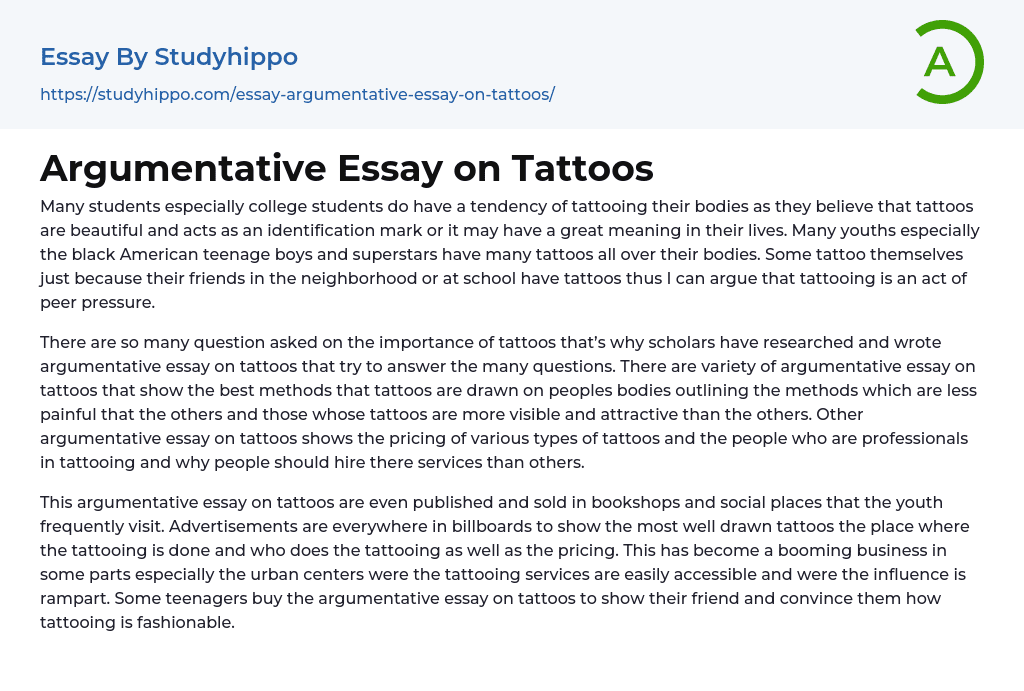Screen dimensions: 1024x691
Task: Click the line starting "There are so many question"
Action: pos(490,343)
